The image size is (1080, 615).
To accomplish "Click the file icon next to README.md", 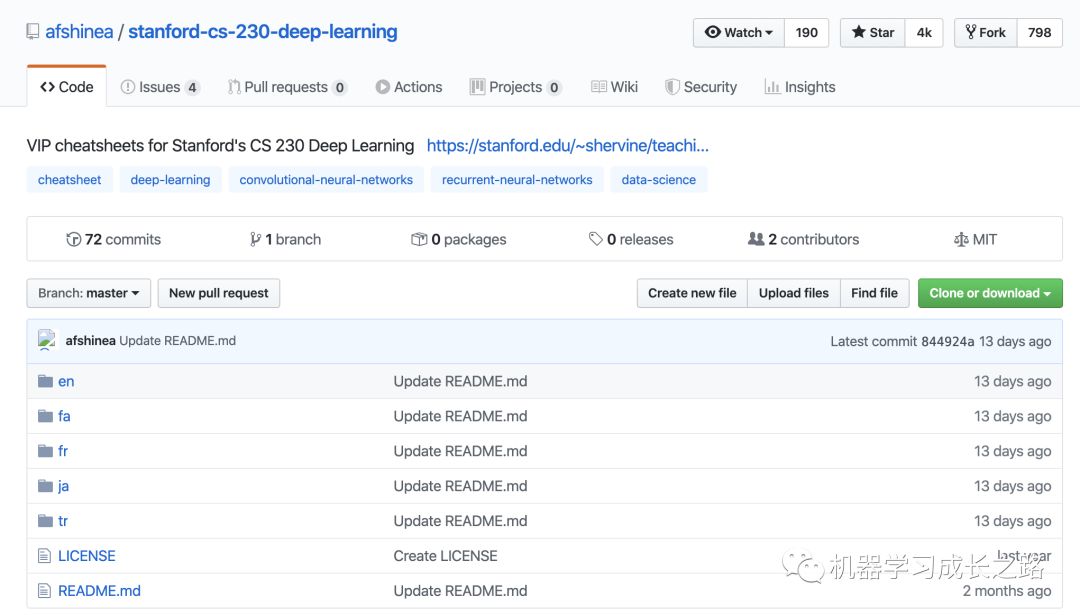I will pos(45,591).
